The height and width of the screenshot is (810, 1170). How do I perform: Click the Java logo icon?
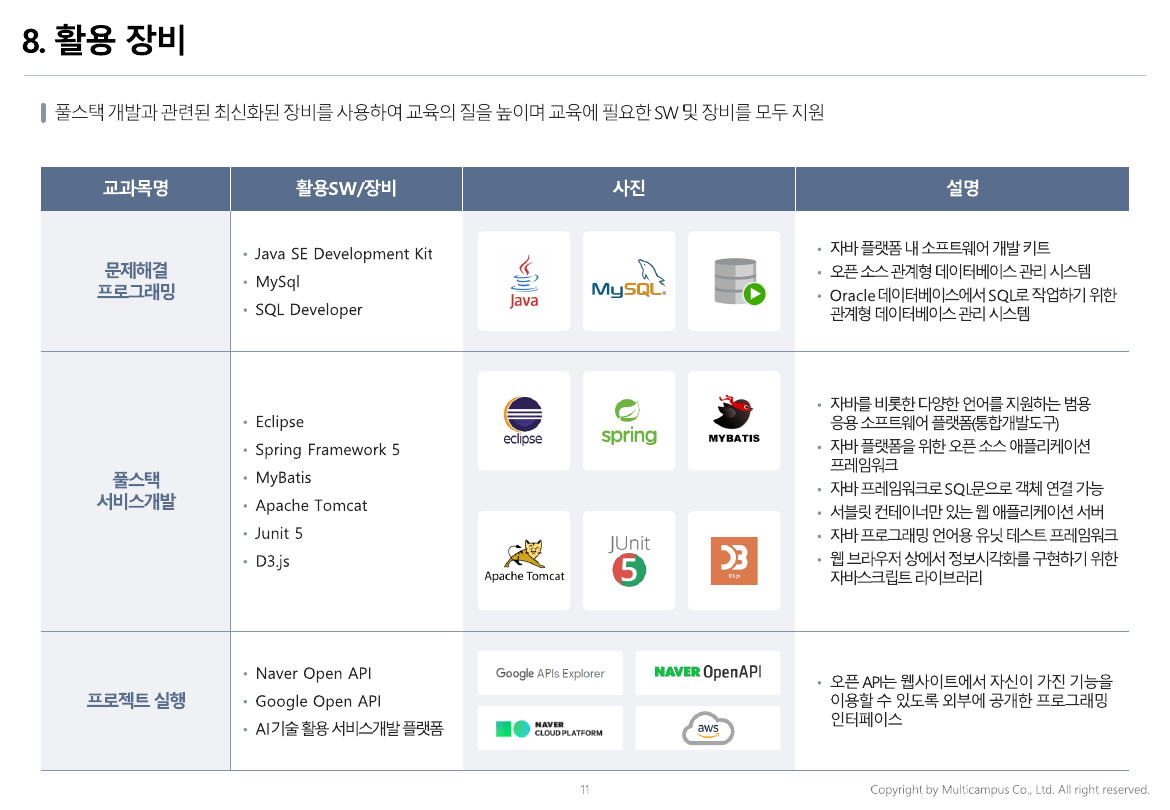524,281
